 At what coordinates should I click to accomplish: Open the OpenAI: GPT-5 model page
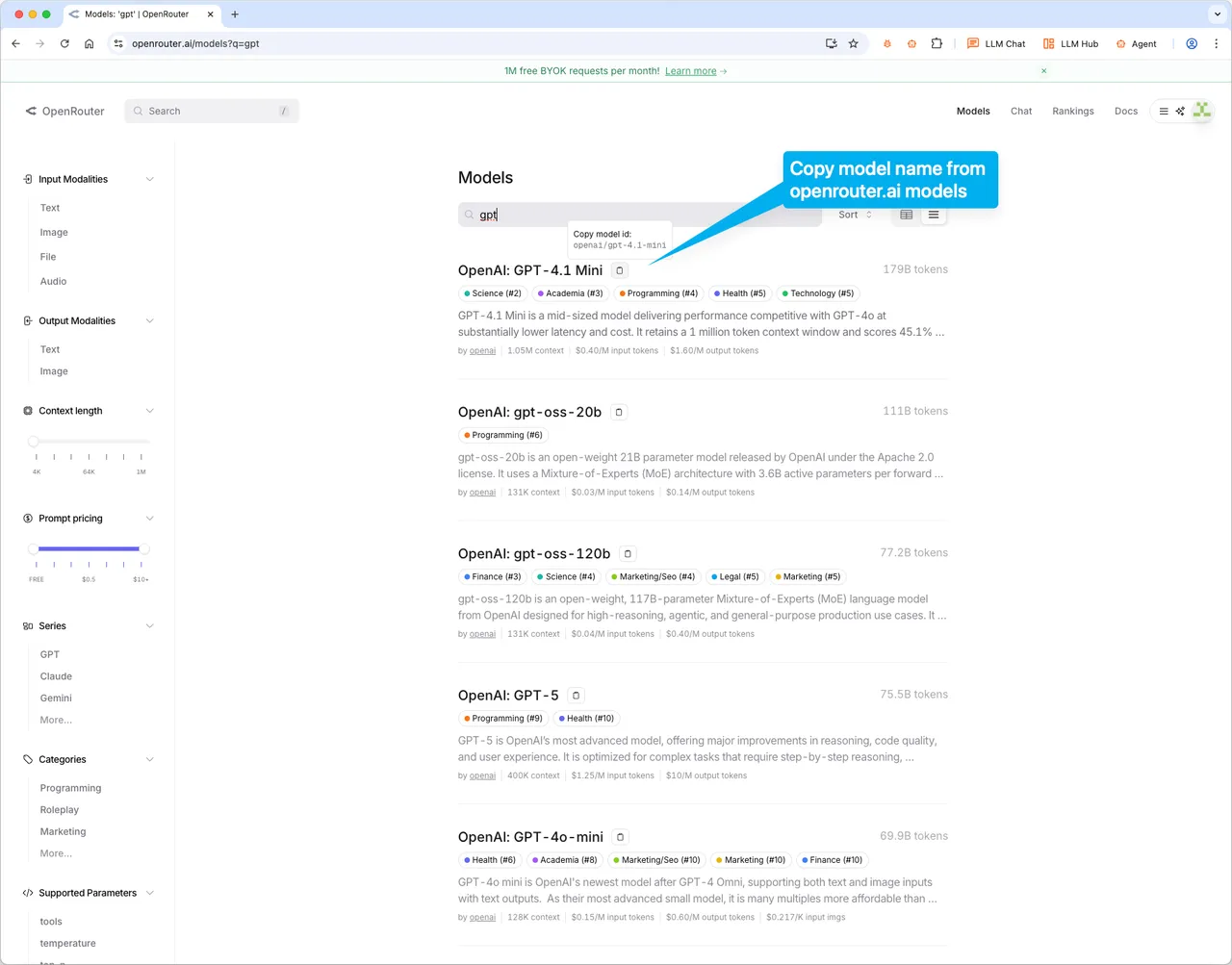[508, 695]
